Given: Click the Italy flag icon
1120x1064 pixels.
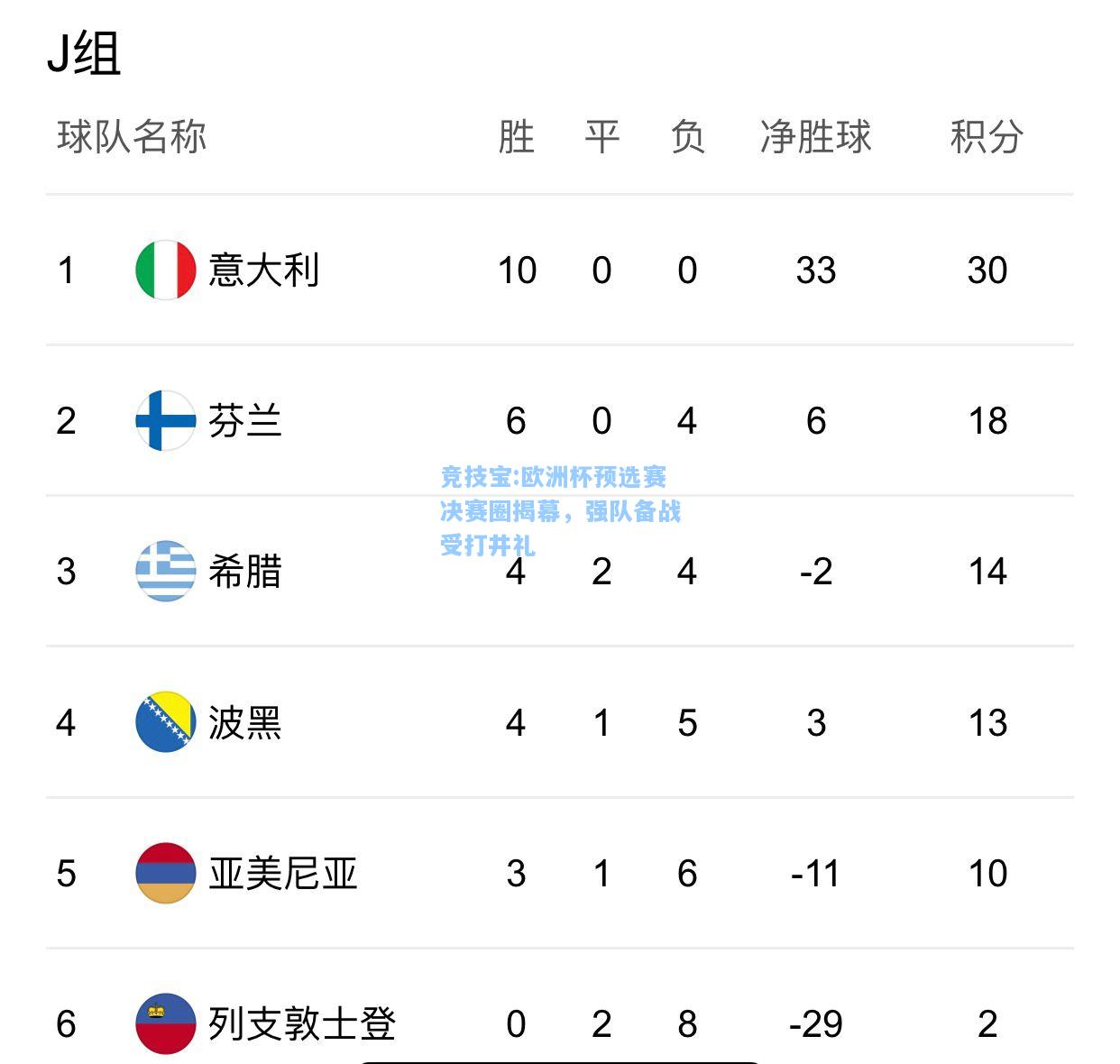Looking at the screenshot, I should (166, 270).
